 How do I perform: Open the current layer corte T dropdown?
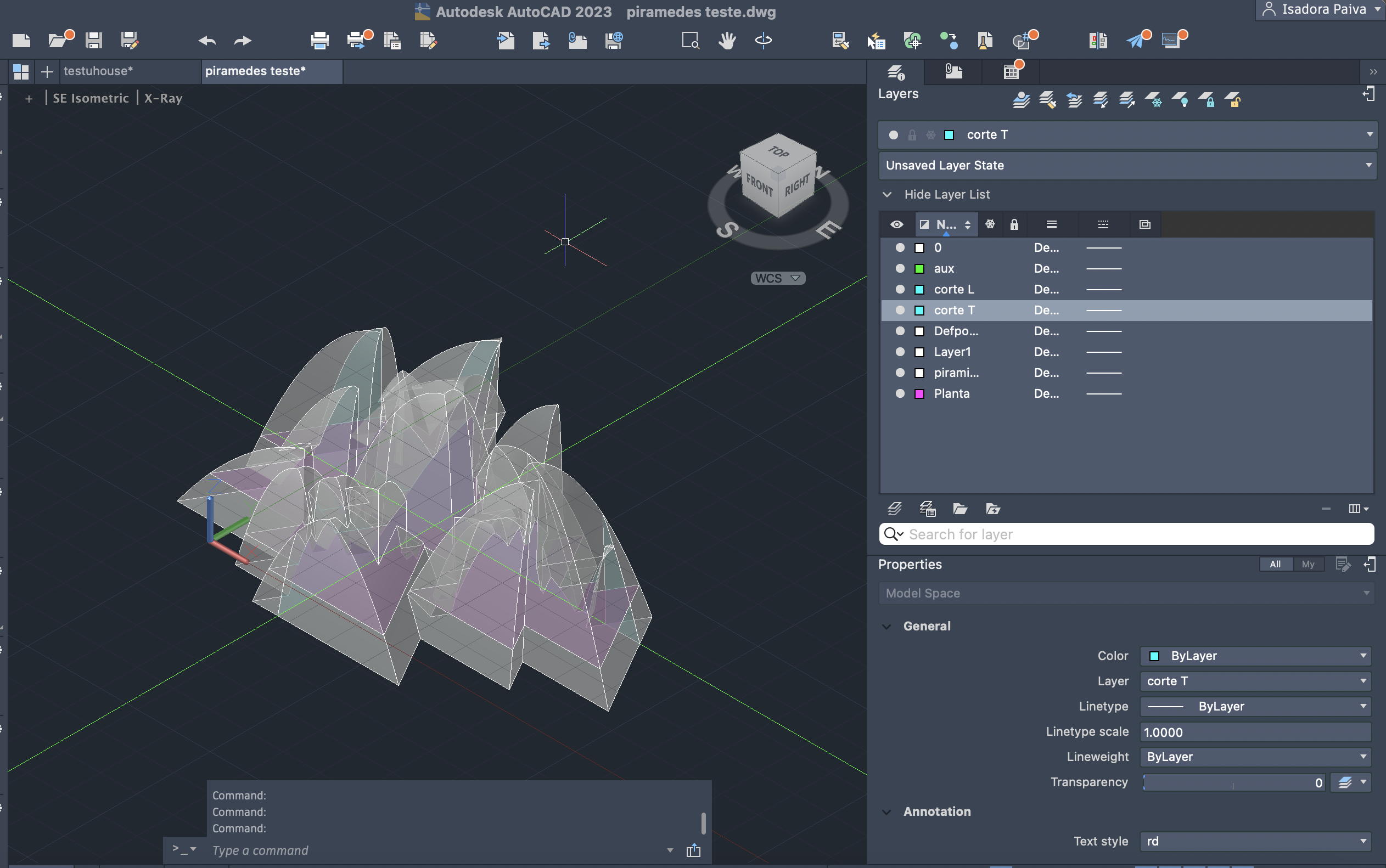tap(1370, 134)
